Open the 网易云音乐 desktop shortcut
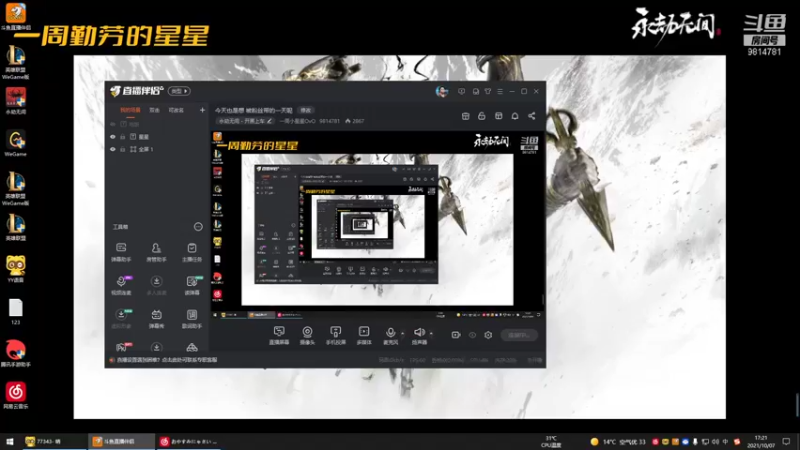 point(15,395)
